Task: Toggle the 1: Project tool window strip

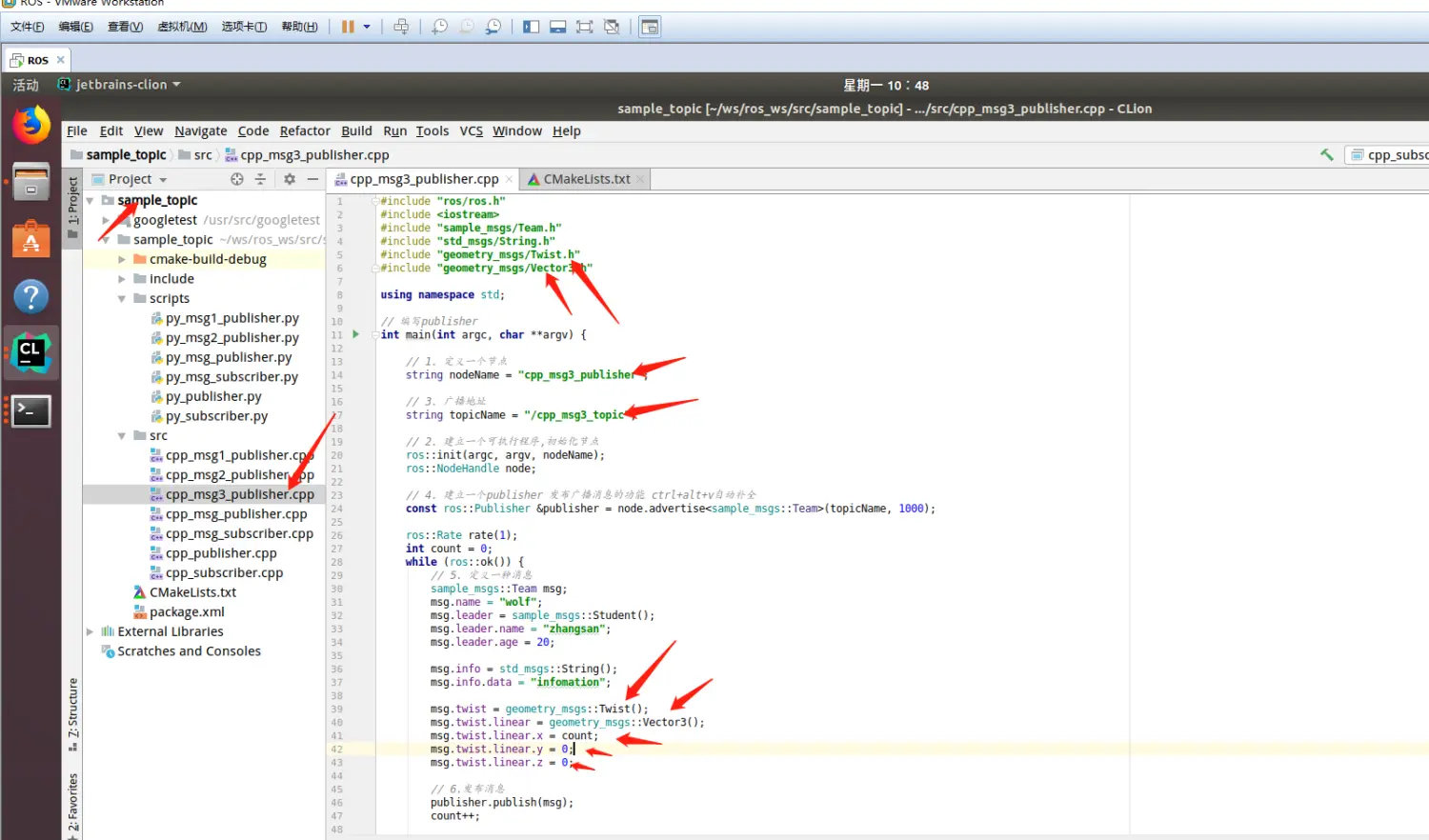Action: coord(72,207)
